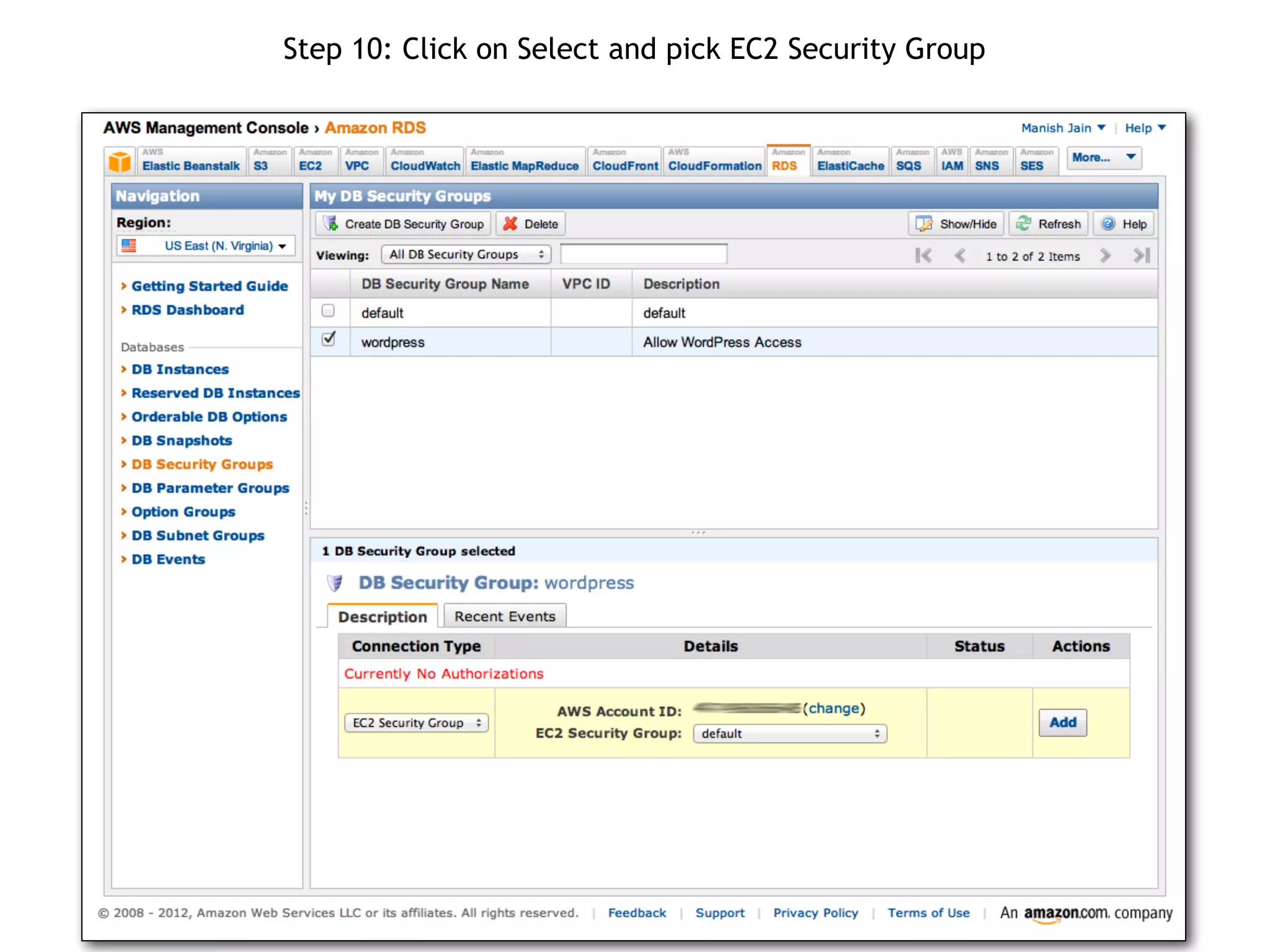The image size is (1270, 952).
Task: Check the default security group checkbox
Action: click(x=328, y=311)
